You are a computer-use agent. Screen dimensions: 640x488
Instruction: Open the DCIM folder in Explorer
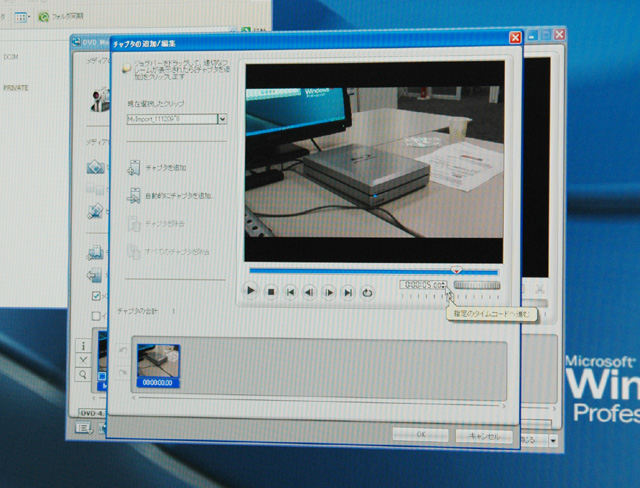13,56
